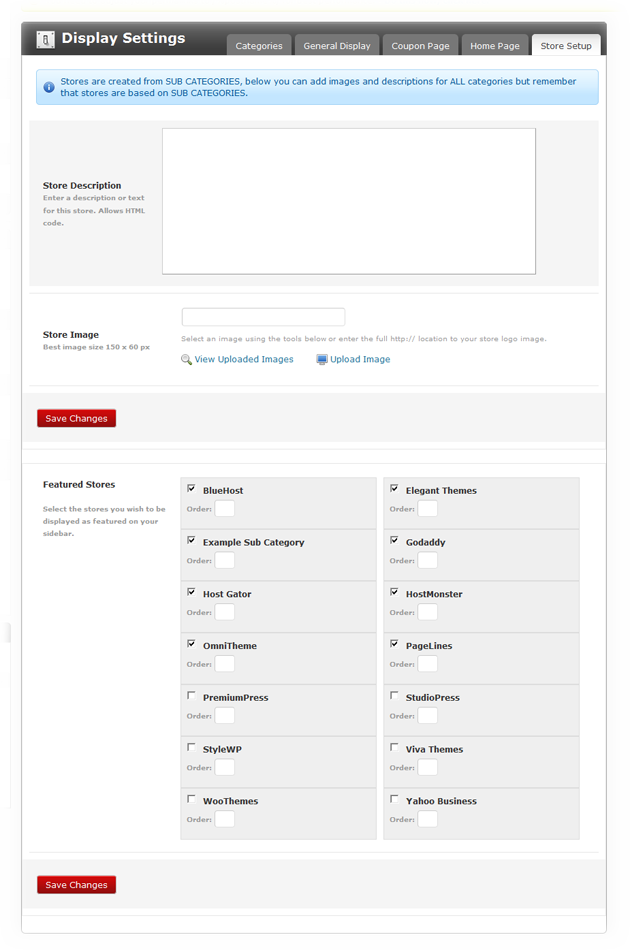630x950 pixels.
Task: Uncheck the BlueHost featured store
Action: coord(191,488)
